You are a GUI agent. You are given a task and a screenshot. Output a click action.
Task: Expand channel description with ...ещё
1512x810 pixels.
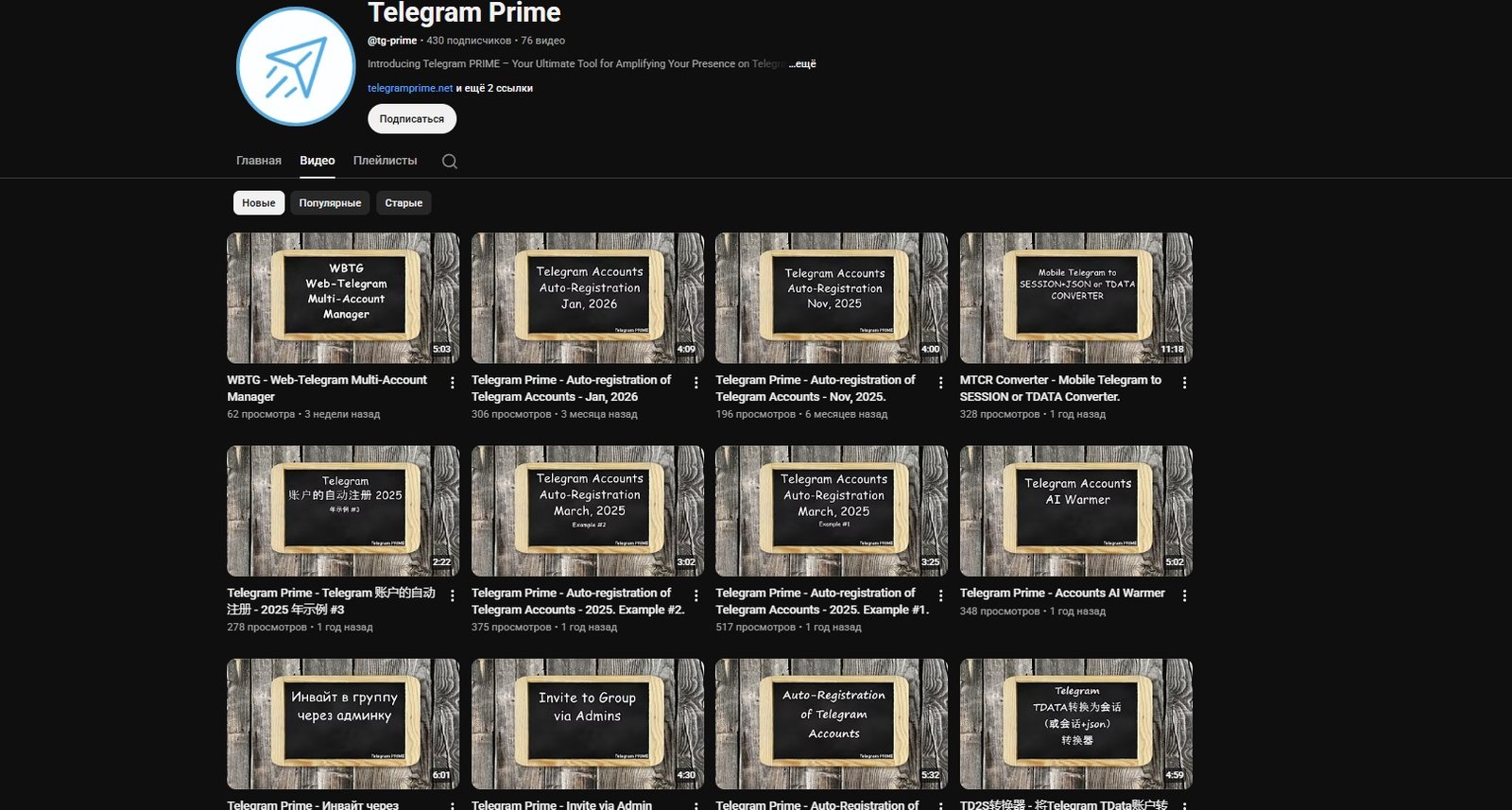(x=802, y=64)
